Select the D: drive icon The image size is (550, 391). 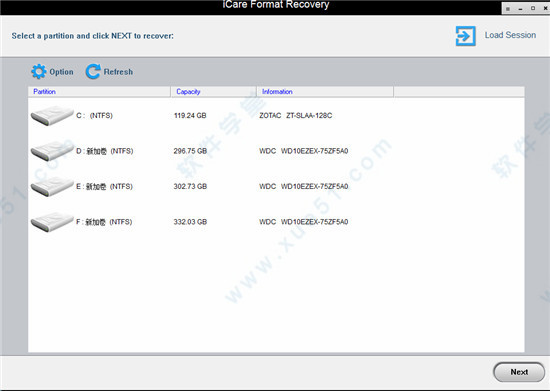52,151
